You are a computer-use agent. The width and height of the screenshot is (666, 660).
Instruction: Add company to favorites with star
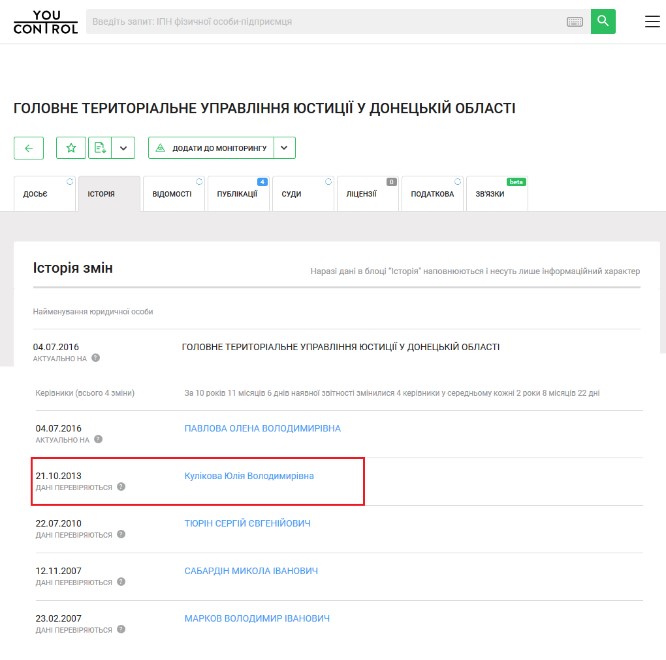(x=71, y=148)
